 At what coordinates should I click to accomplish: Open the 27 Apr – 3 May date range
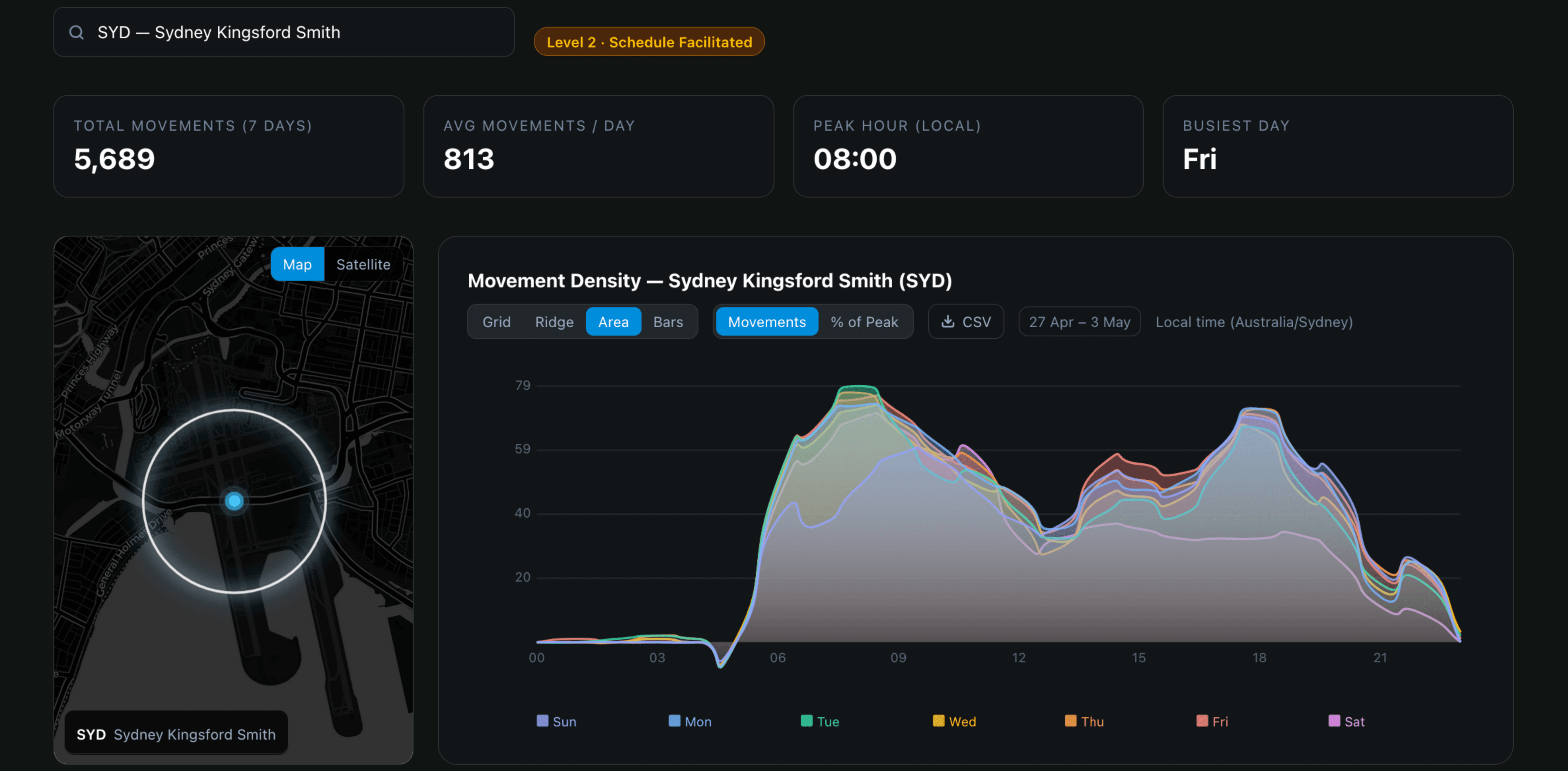coord(1079,322)
